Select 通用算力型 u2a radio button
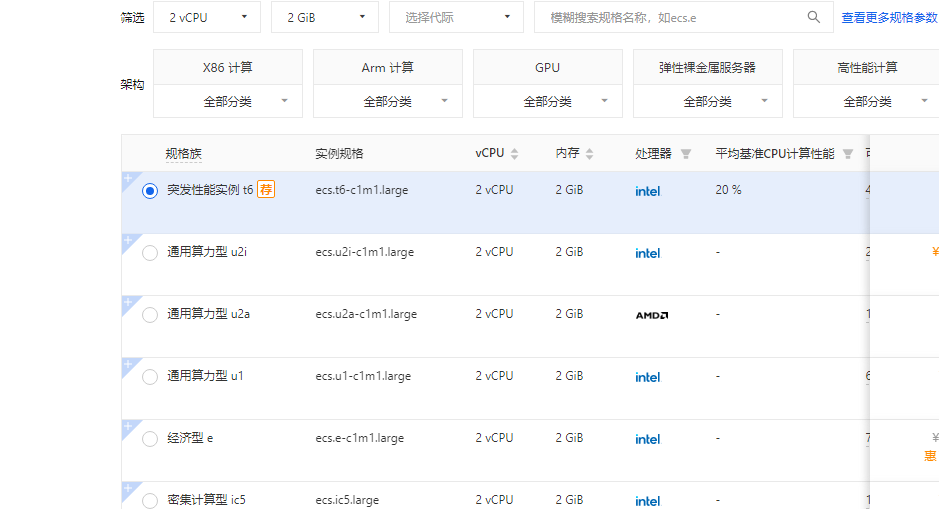Screen dimensions: 939x509 tap(150, 315)
